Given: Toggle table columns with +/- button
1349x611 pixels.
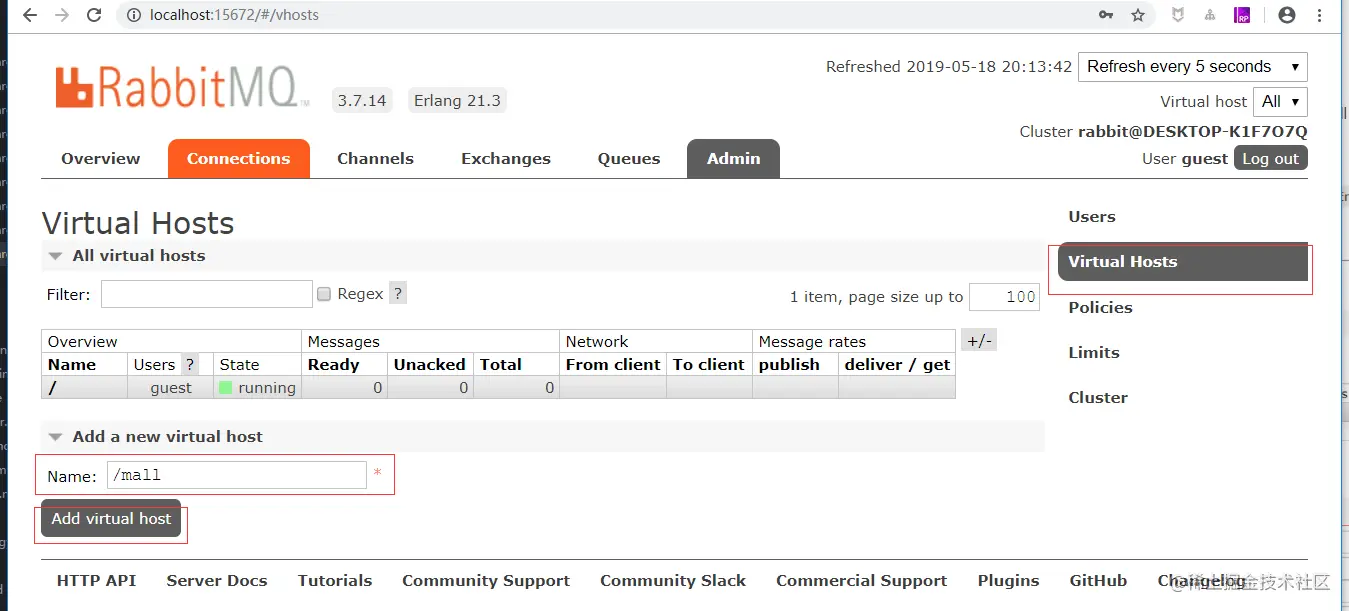Looking at the screenshot, I should [x=978, y=341].
